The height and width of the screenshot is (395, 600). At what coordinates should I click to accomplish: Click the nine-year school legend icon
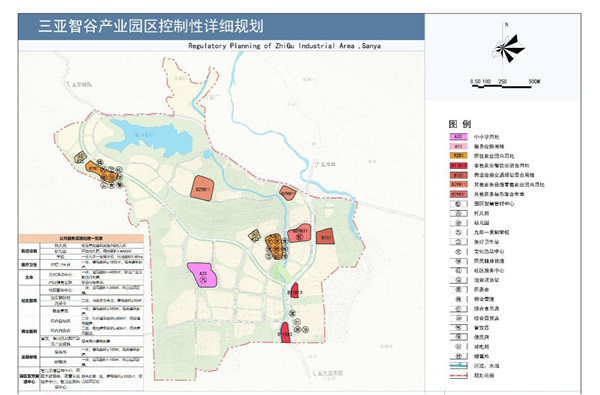pyautogui.click(x=458, y=232)
